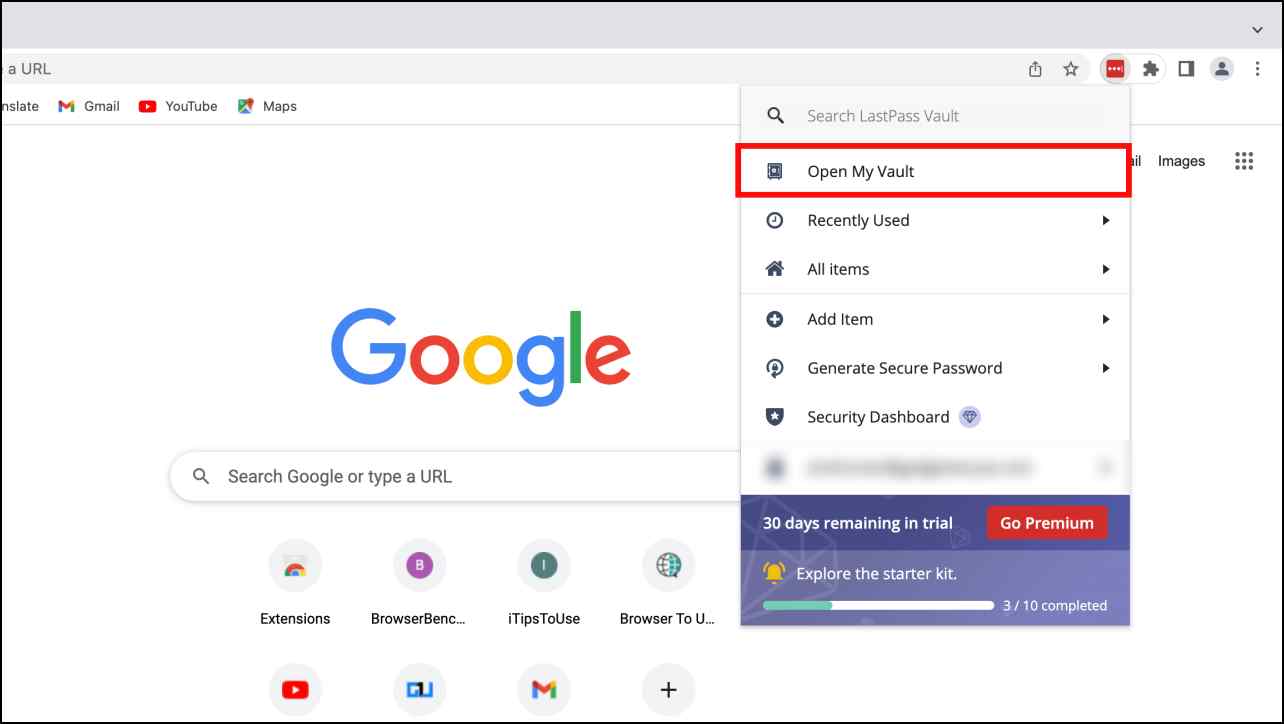Open the Maps bookmark
Image resolution: width=1284 pixels, height=724 pixels.
tap(267, 106)
